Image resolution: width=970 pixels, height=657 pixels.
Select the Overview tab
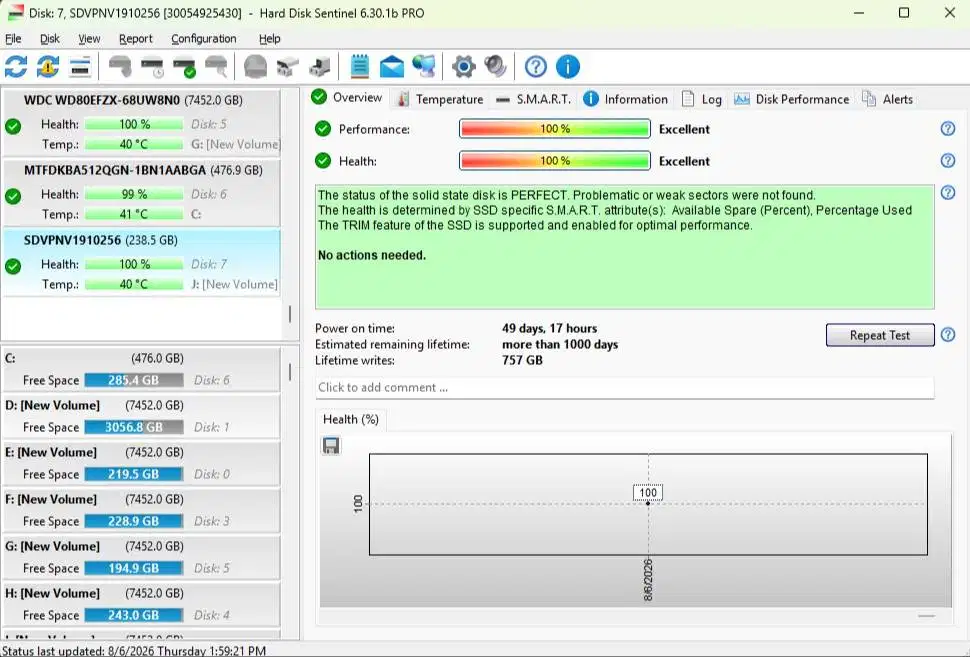pos(347,98)
